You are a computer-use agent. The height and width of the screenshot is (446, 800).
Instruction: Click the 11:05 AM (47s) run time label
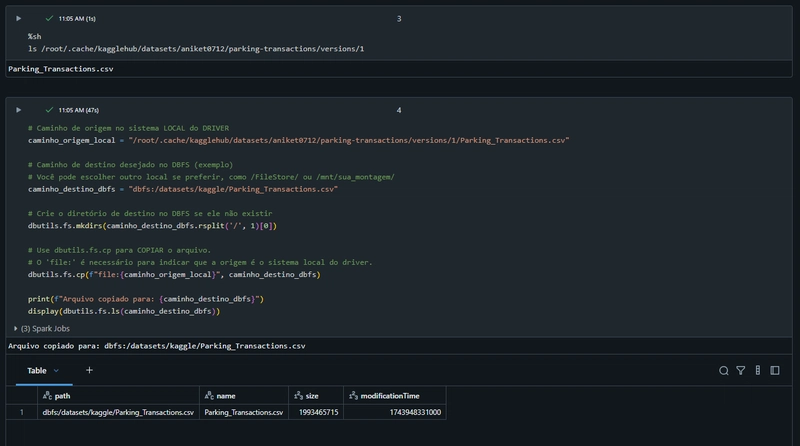79,110
